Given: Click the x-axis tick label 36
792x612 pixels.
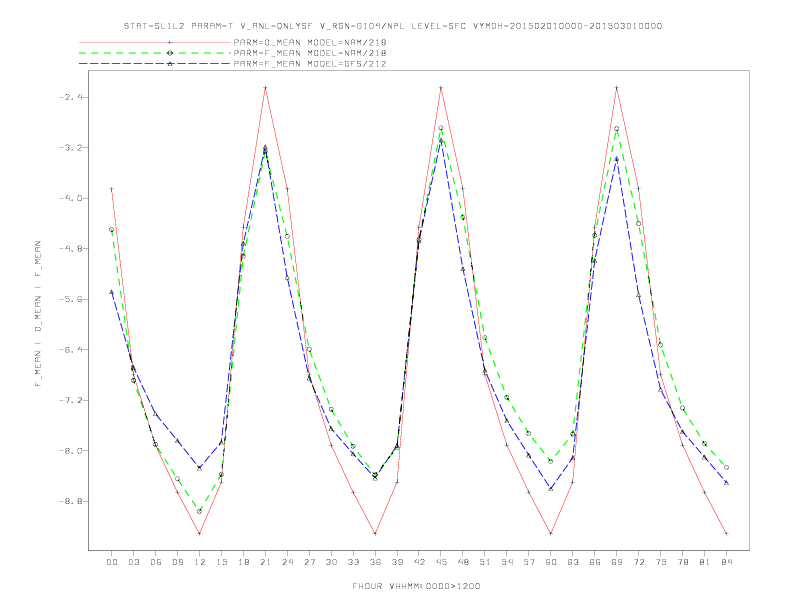Looking at the screenshot, I should click(x=375, y=562).
